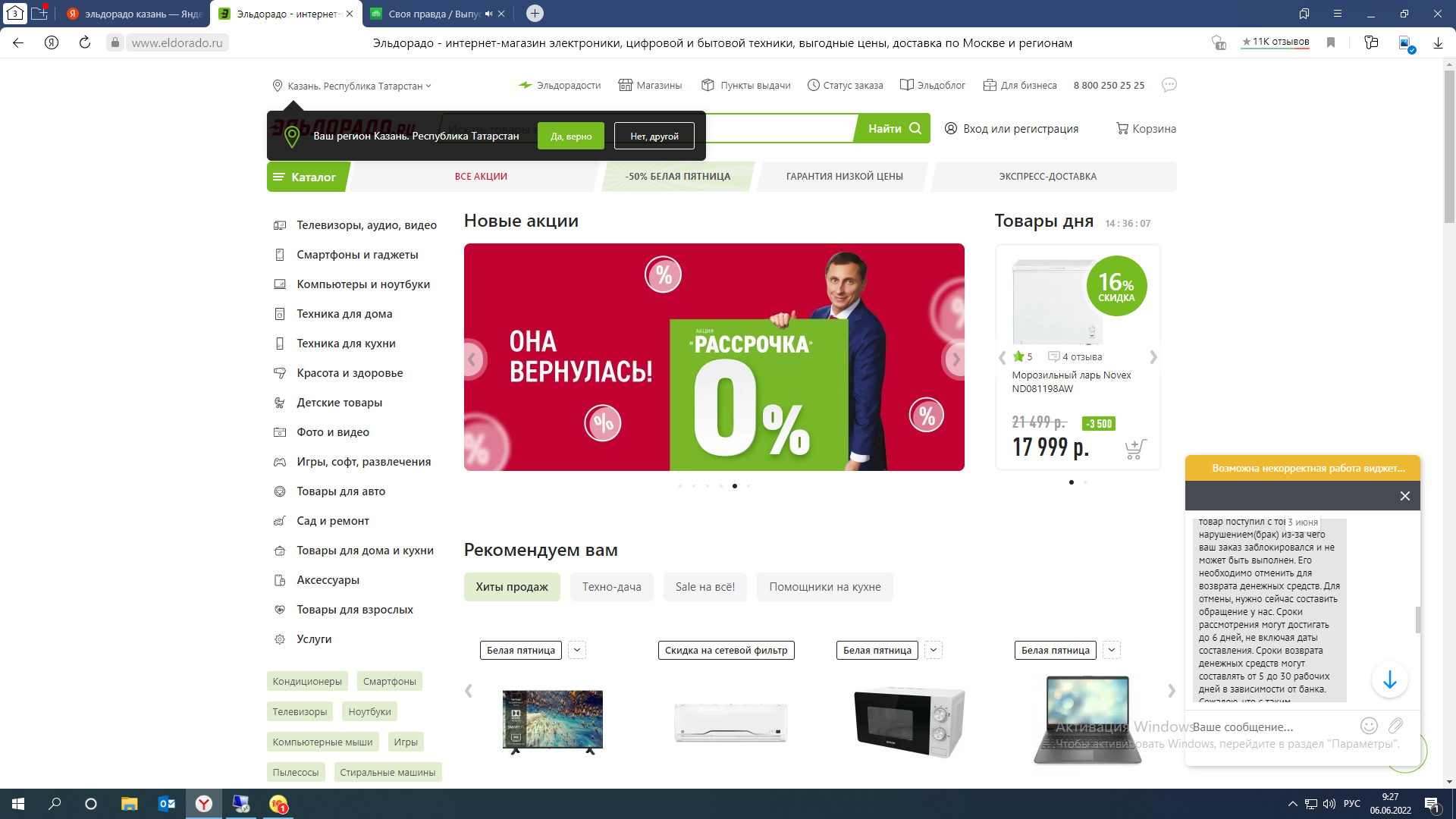Image resolution: width=1456 pixels, height=819 pixels.
Task: Expand dropdown next to first Белая пятница tag
Action: (577, 650)
